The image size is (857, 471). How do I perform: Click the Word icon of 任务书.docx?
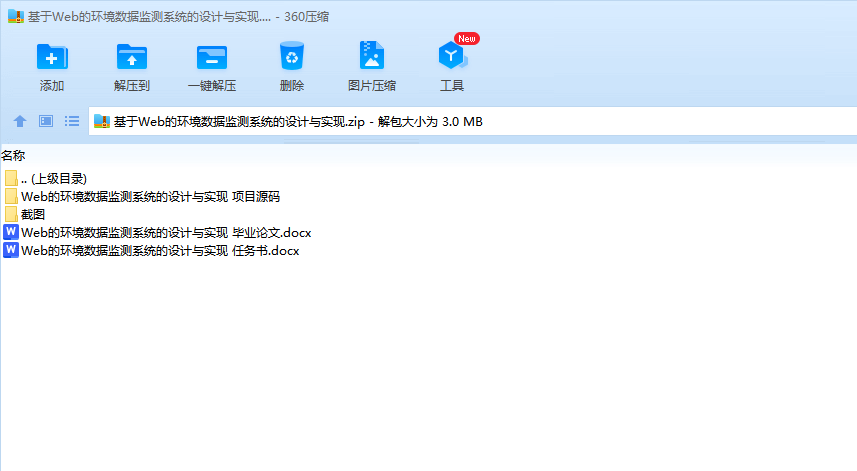(11, 250)
